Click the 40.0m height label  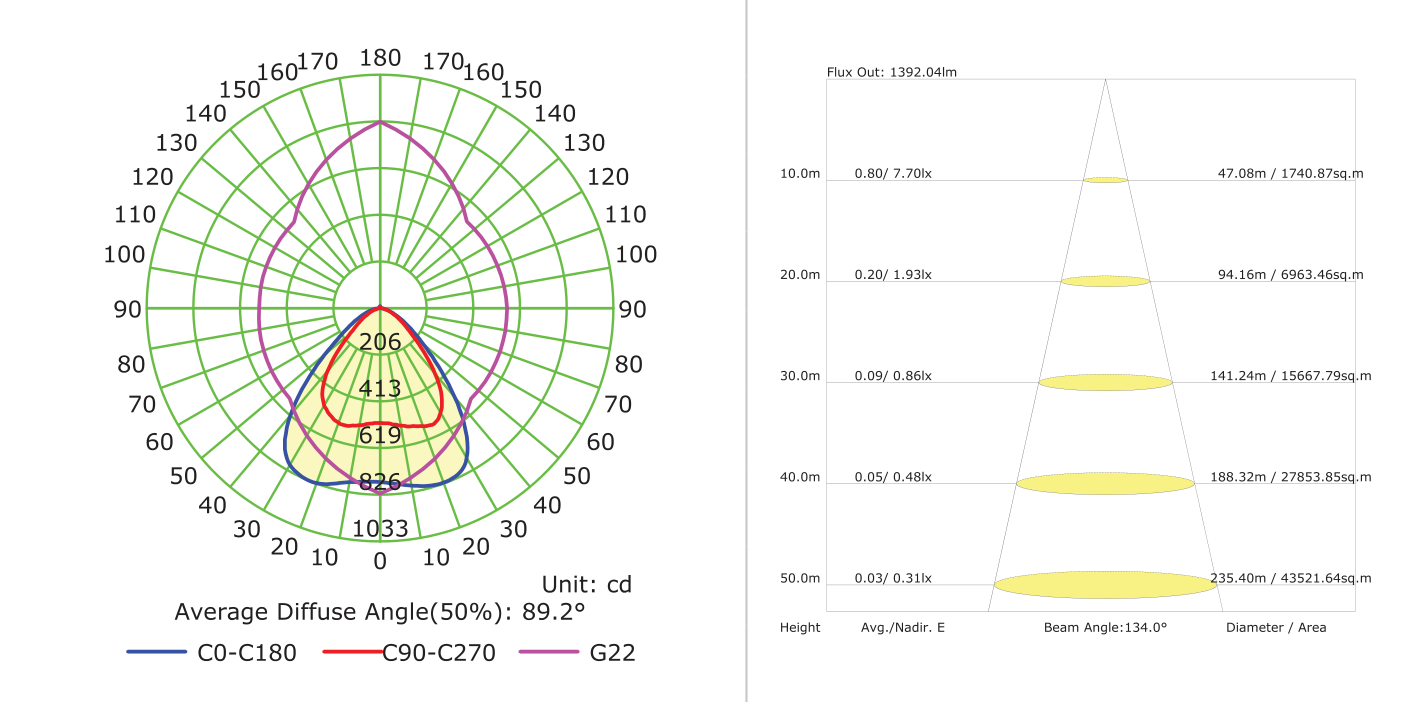(x=800, y=477)
